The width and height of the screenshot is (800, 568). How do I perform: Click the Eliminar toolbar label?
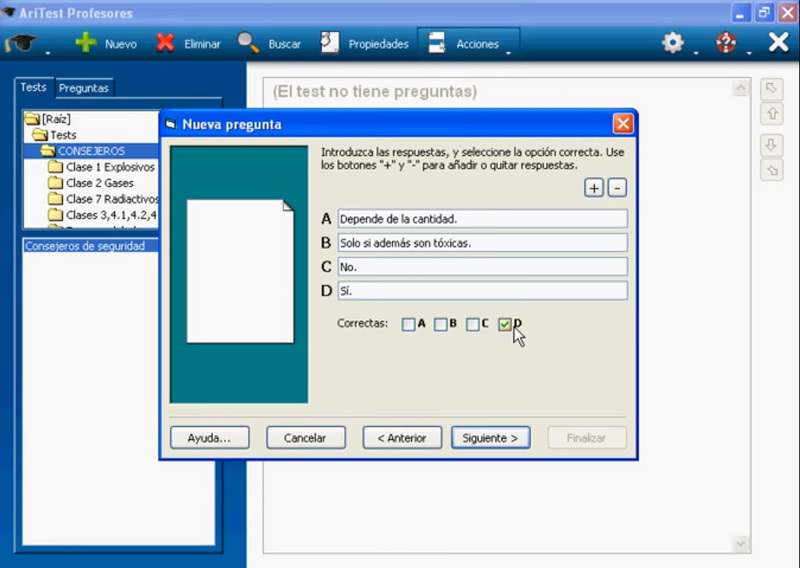click(203, 44)
